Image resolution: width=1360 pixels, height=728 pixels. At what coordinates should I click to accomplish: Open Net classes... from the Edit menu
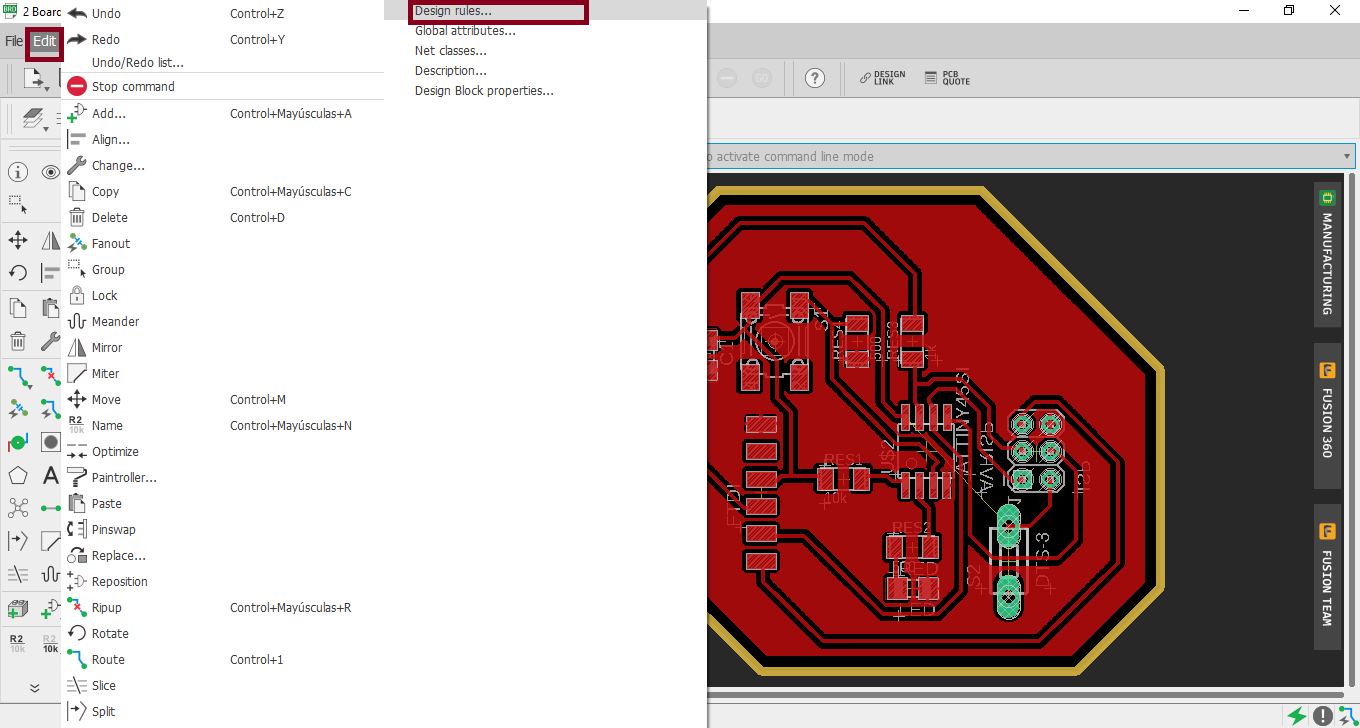pyautogui.click(x=546, y=51)
